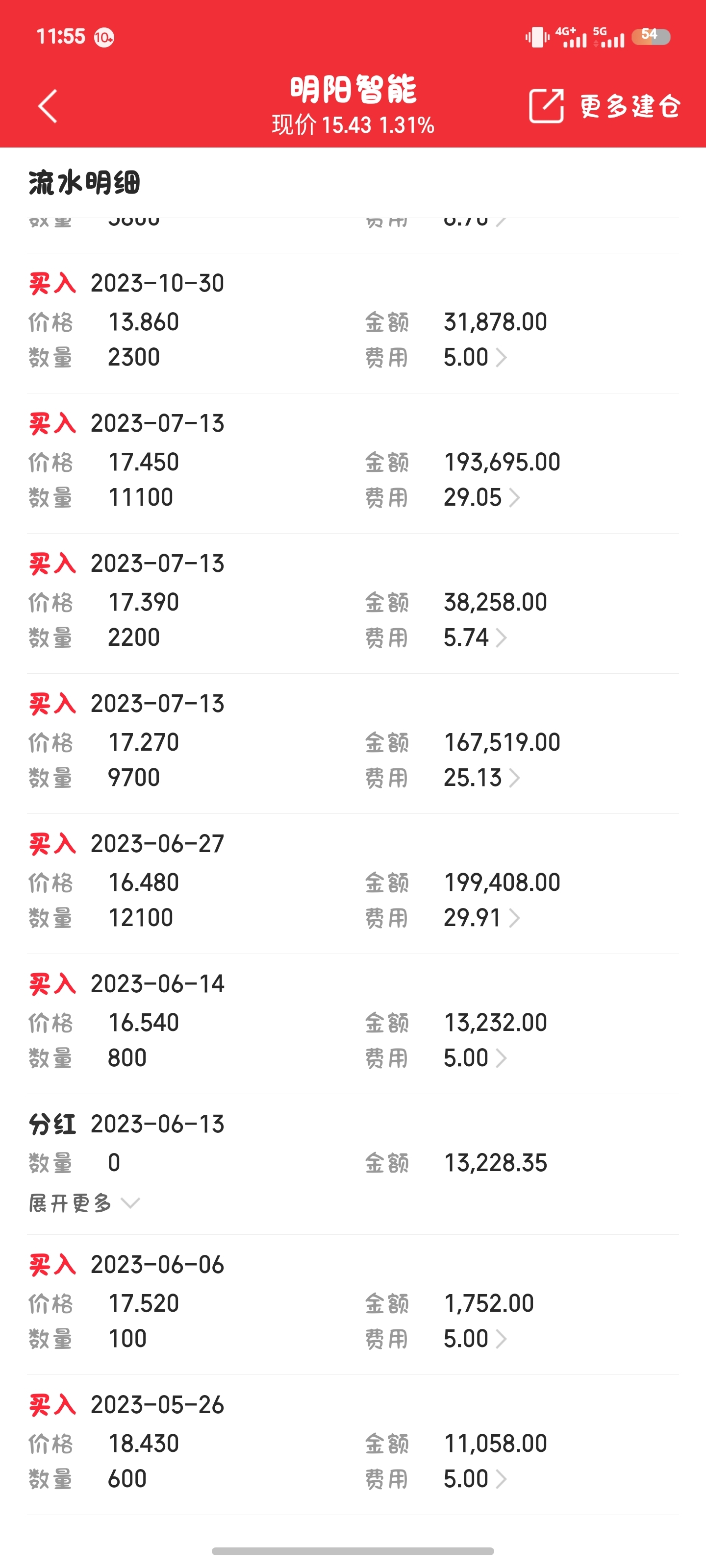706x1568 pixels.
Task: Tap fee arrow for 2023-06-06 purchase
Action: coord(500,1339)
